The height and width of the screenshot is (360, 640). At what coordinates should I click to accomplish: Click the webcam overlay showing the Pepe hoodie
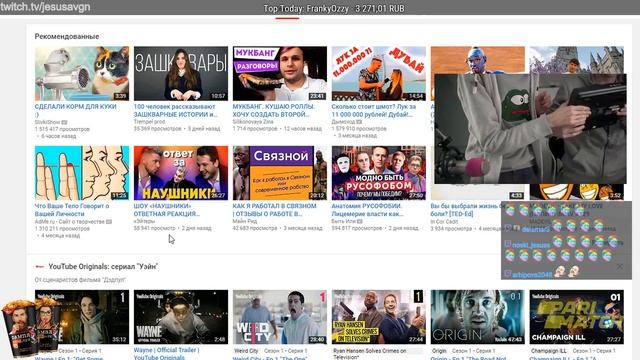tap(530, 129)
